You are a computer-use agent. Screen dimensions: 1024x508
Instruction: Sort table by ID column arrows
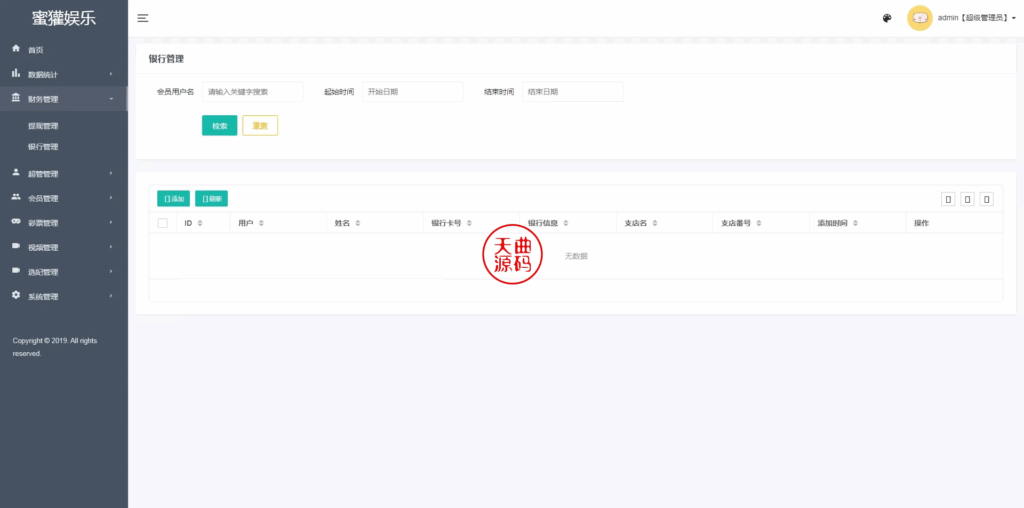(x=200, y=223)
